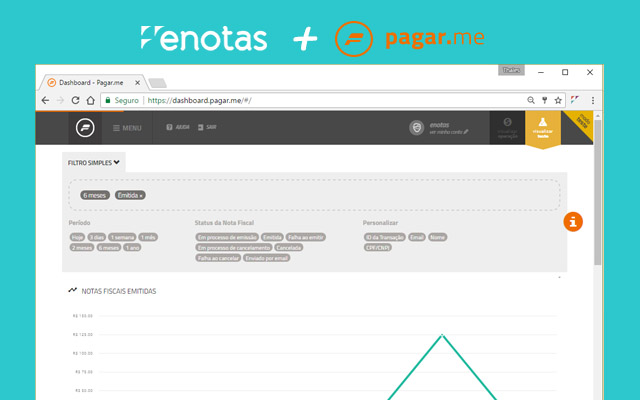Reload the page with the refresh icon

76,100
